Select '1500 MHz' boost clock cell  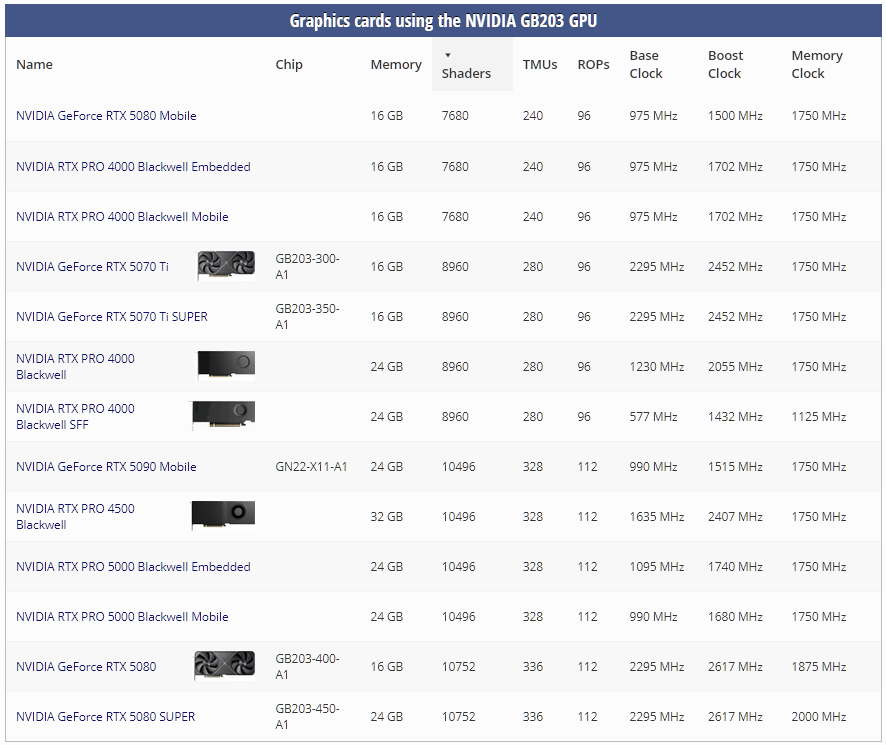click(x=735, y=116)
